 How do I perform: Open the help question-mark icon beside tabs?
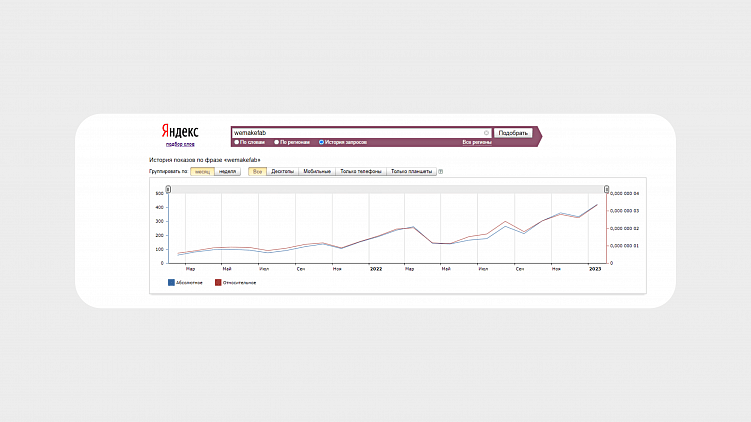pos(441,171)
